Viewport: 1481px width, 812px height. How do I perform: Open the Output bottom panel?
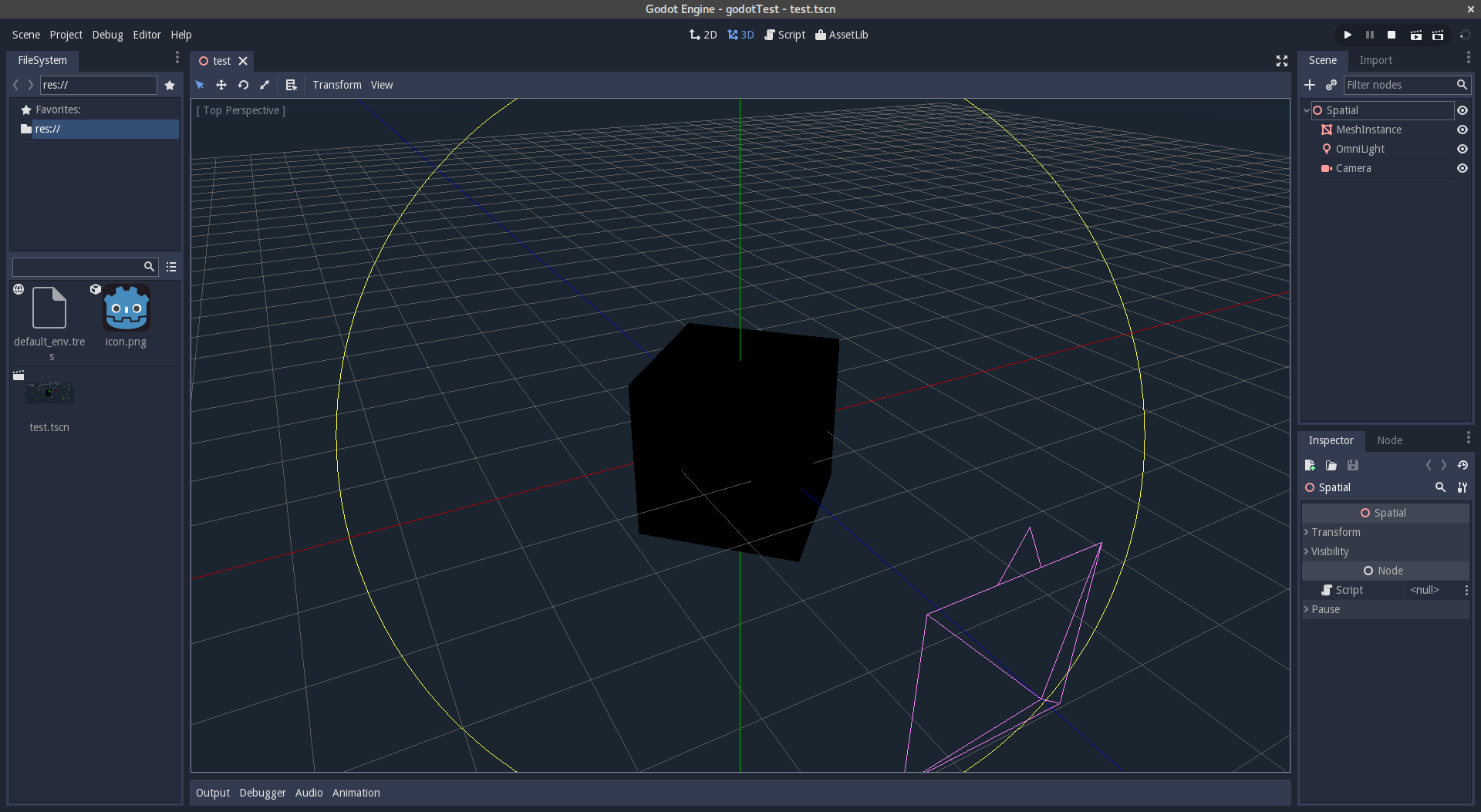pos(213,793)
